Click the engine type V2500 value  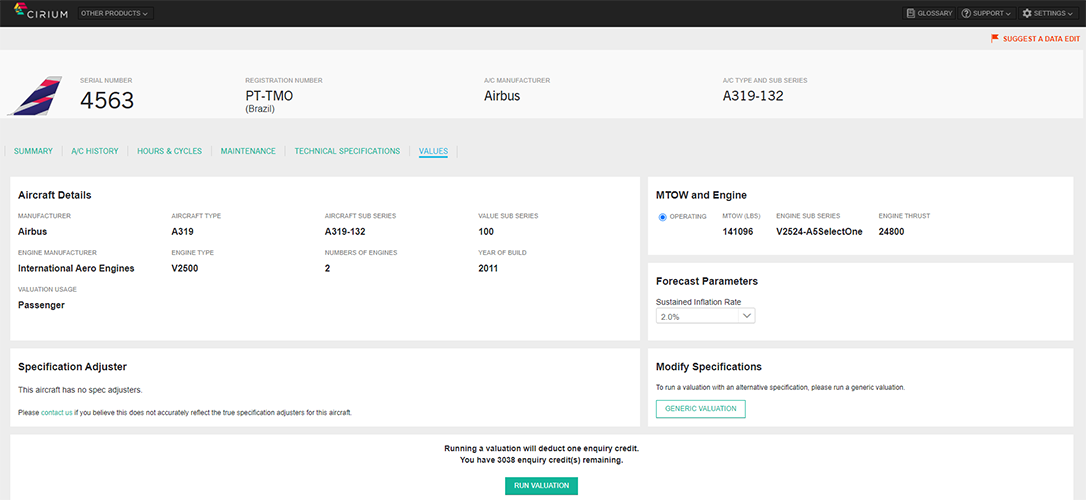186,269
